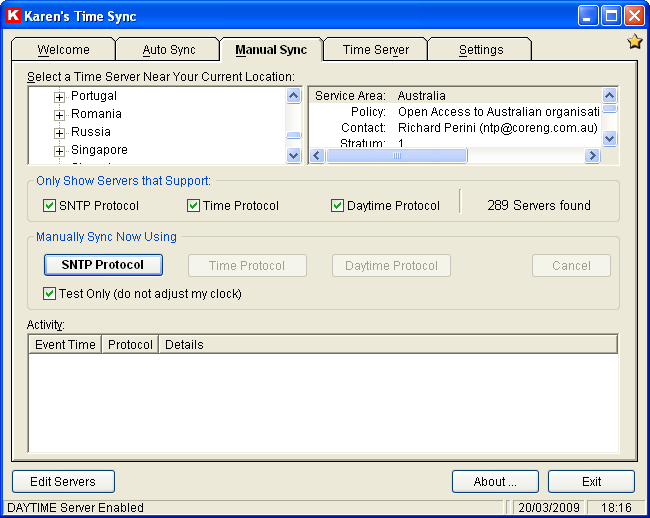Image resolution: width=650 pixels, height=518 pixels.
Task: Click the server list scroll up arrow
Action: 293,96
